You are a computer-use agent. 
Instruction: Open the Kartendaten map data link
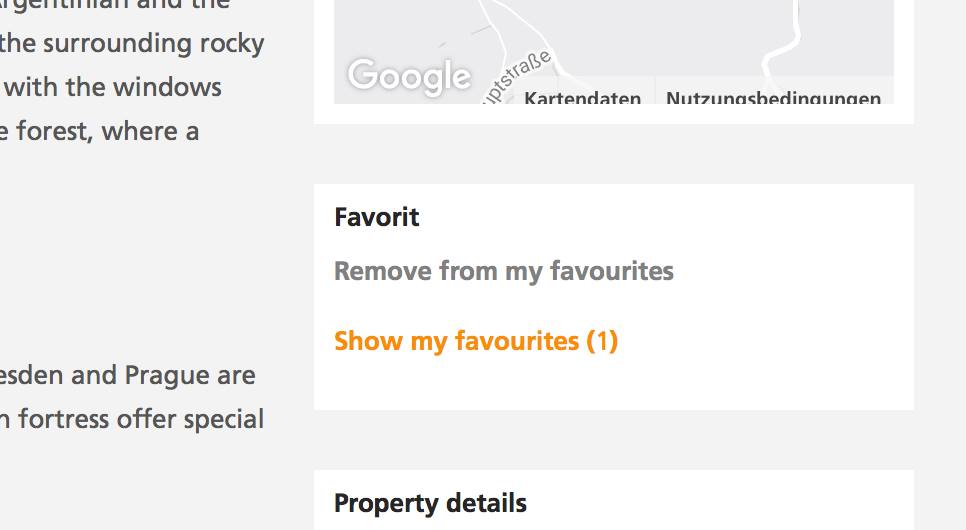point(582,97)
